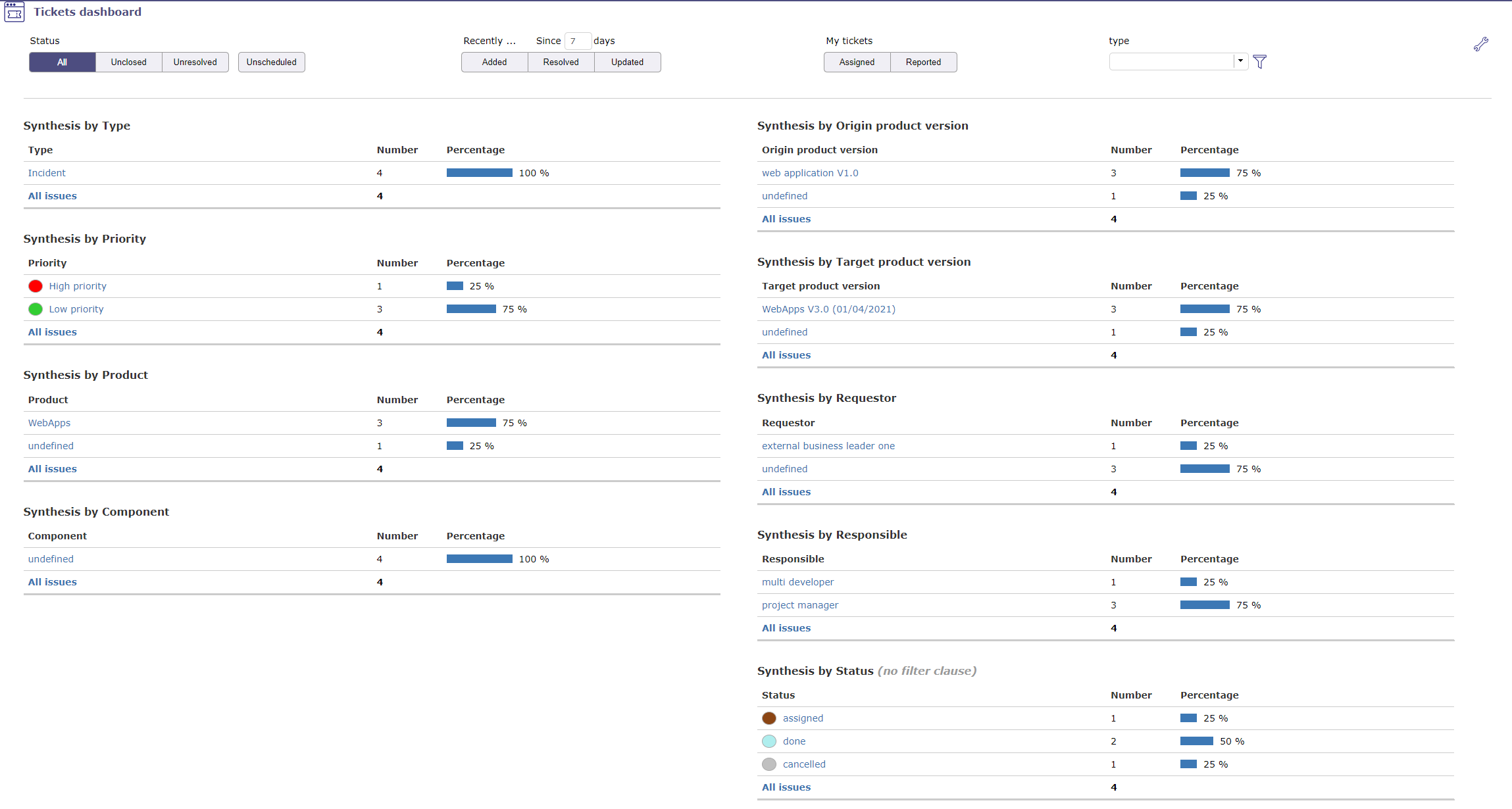Show tickets Assigned to me

857,62
